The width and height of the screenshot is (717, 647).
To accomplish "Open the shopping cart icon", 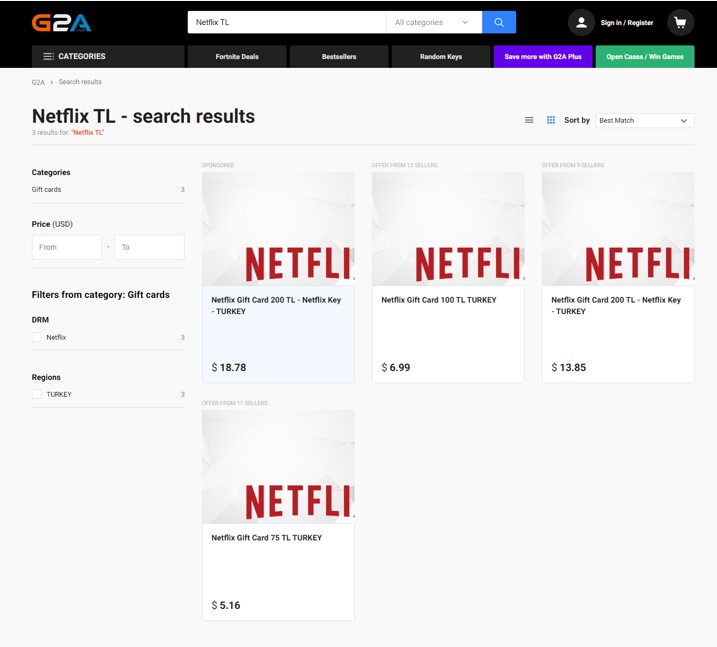I will (680, 22).
